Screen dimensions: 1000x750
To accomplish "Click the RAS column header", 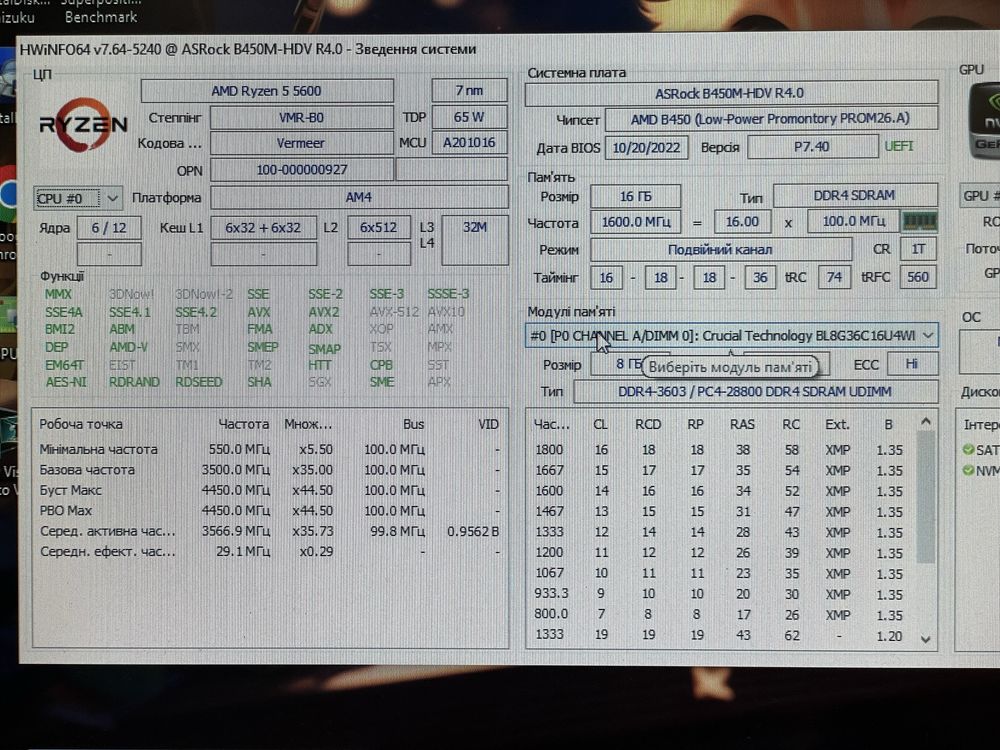I will 742,425.
